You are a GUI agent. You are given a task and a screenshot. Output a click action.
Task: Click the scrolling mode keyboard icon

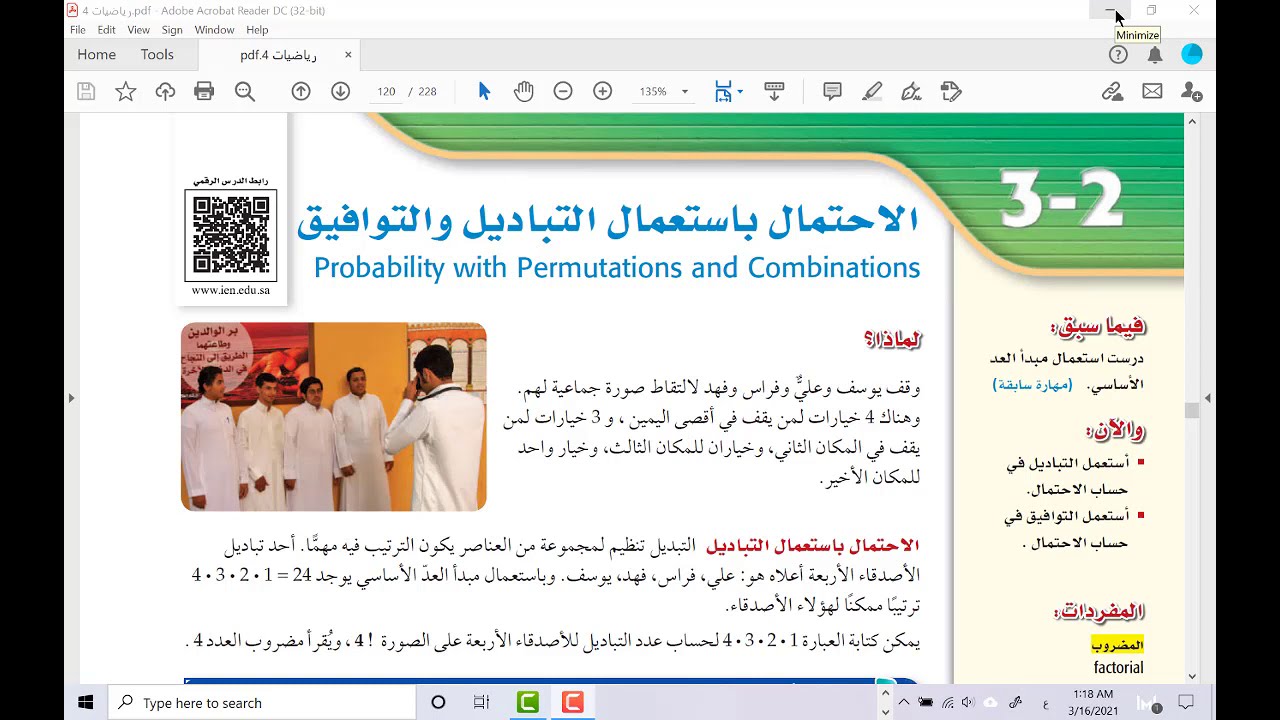pos(774,91)
